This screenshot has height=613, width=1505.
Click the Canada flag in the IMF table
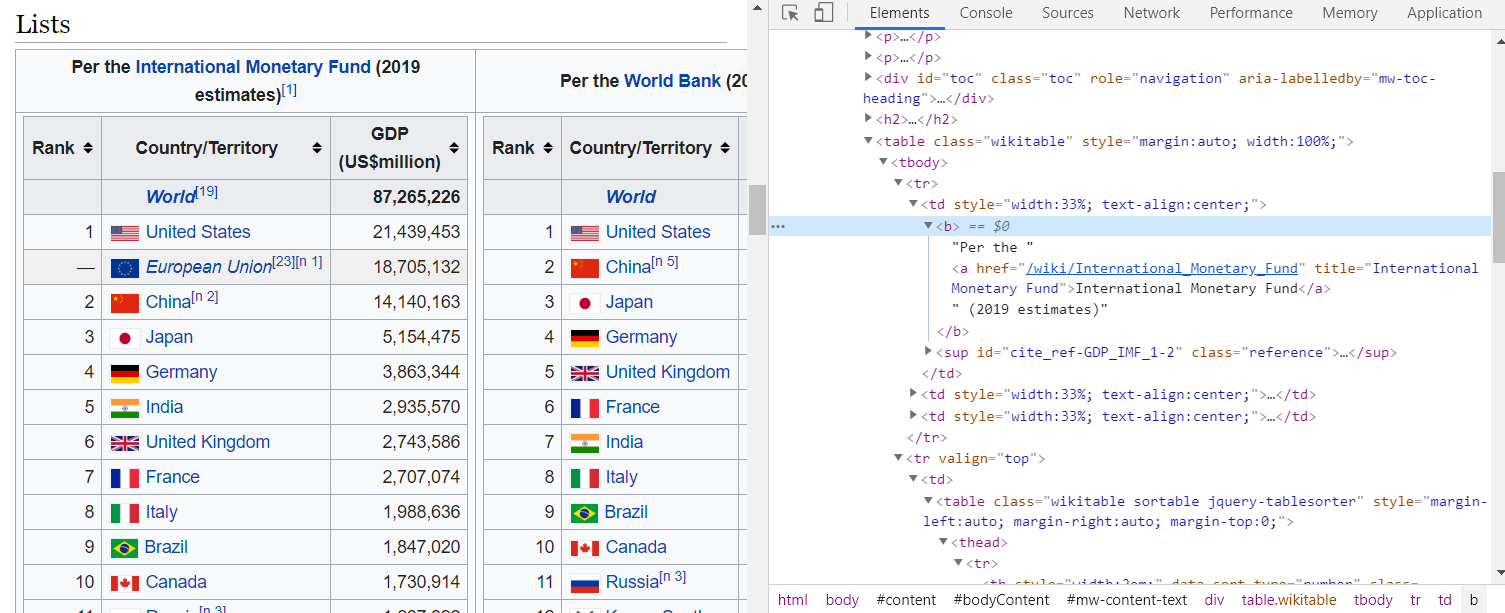125,583
